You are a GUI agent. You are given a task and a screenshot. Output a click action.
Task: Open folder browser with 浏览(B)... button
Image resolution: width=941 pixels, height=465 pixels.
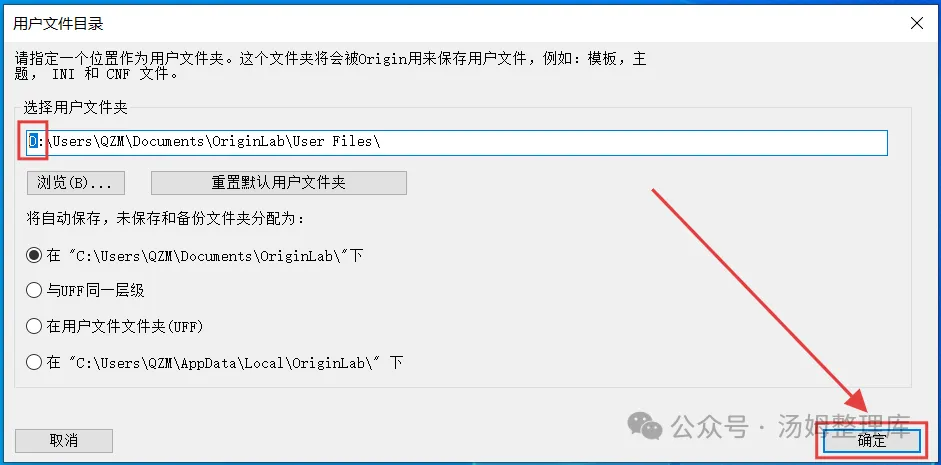point(76,183)
